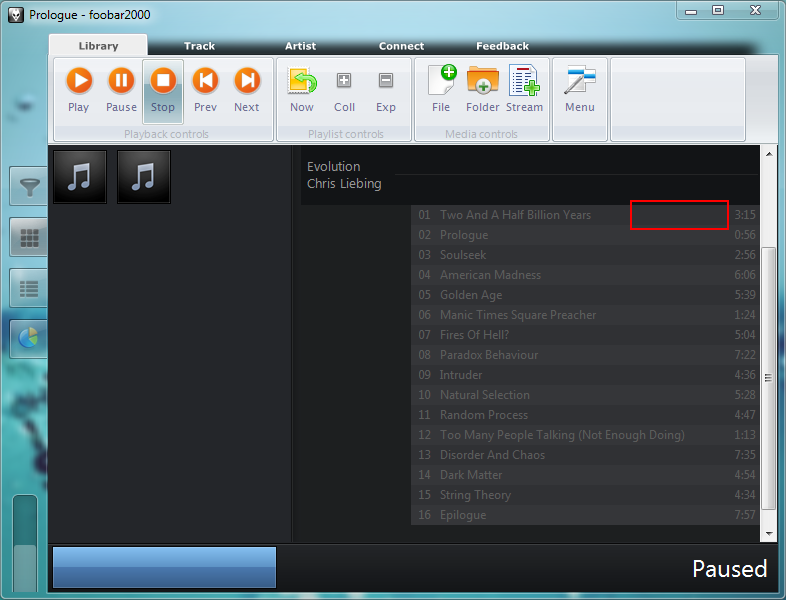Select the first album art thumbnail
The height and width of the screenshot is (600, 786).
[x=80, y=177]
